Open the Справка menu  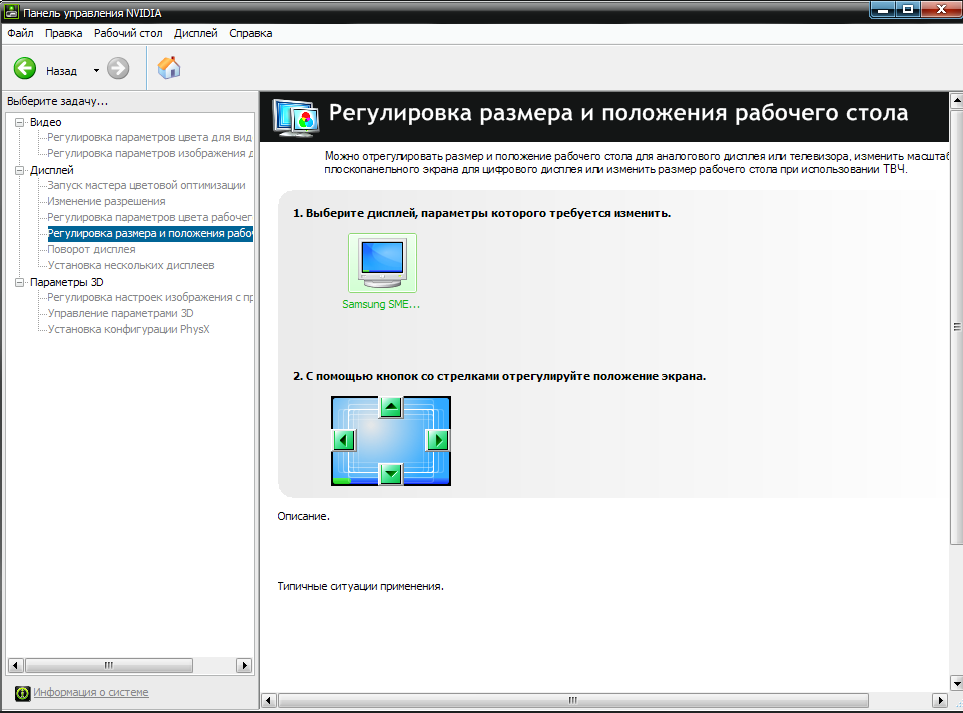251,33
